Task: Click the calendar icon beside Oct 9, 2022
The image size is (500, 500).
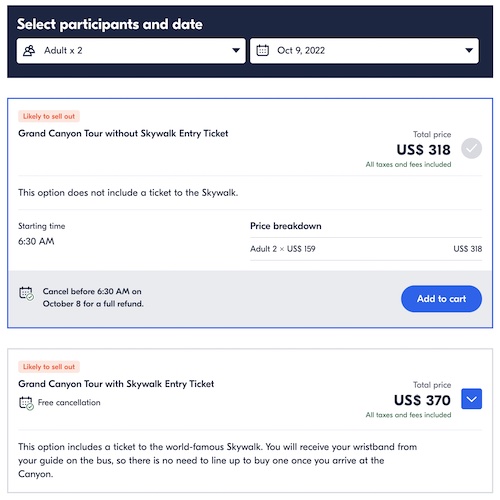Action: click(262, 51)
